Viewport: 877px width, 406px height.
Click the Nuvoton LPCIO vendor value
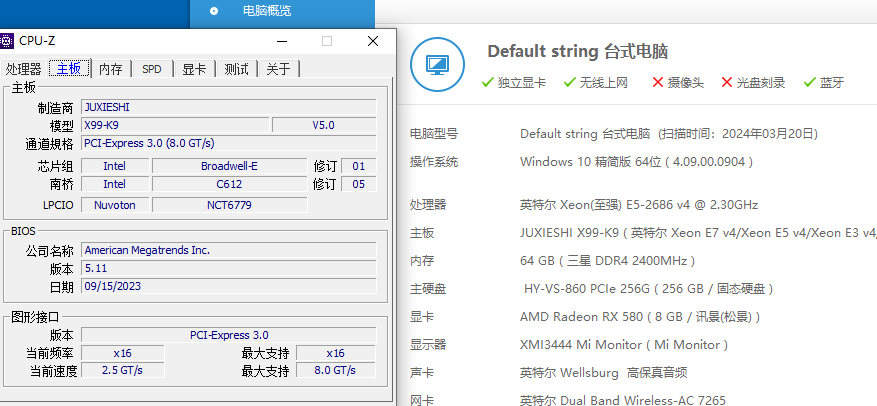tap(115, 205)
